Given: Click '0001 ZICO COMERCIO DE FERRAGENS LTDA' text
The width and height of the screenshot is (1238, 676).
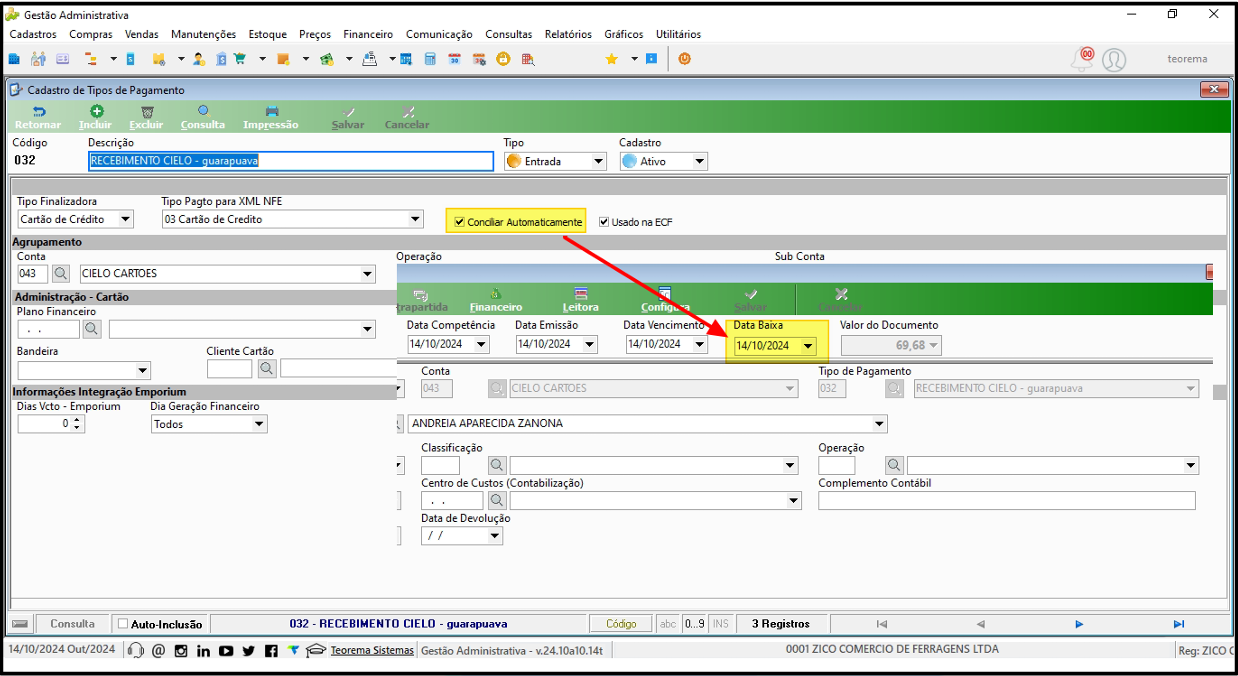Looking at the screenshot, I should tap(892, 649).
